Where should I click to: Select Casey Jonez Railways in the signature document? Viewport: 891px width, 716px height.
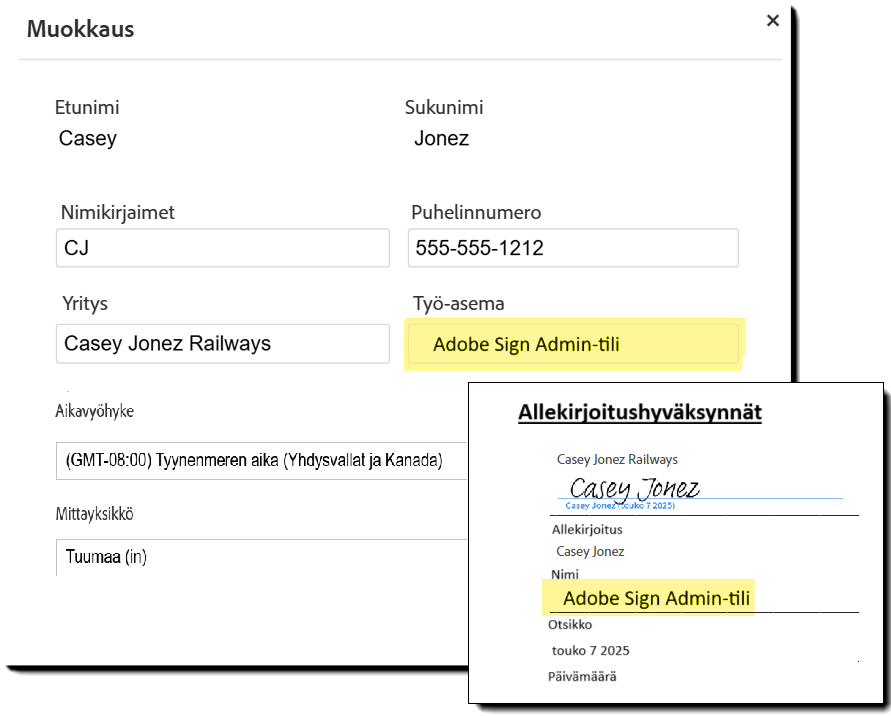[x=617, y=459]
